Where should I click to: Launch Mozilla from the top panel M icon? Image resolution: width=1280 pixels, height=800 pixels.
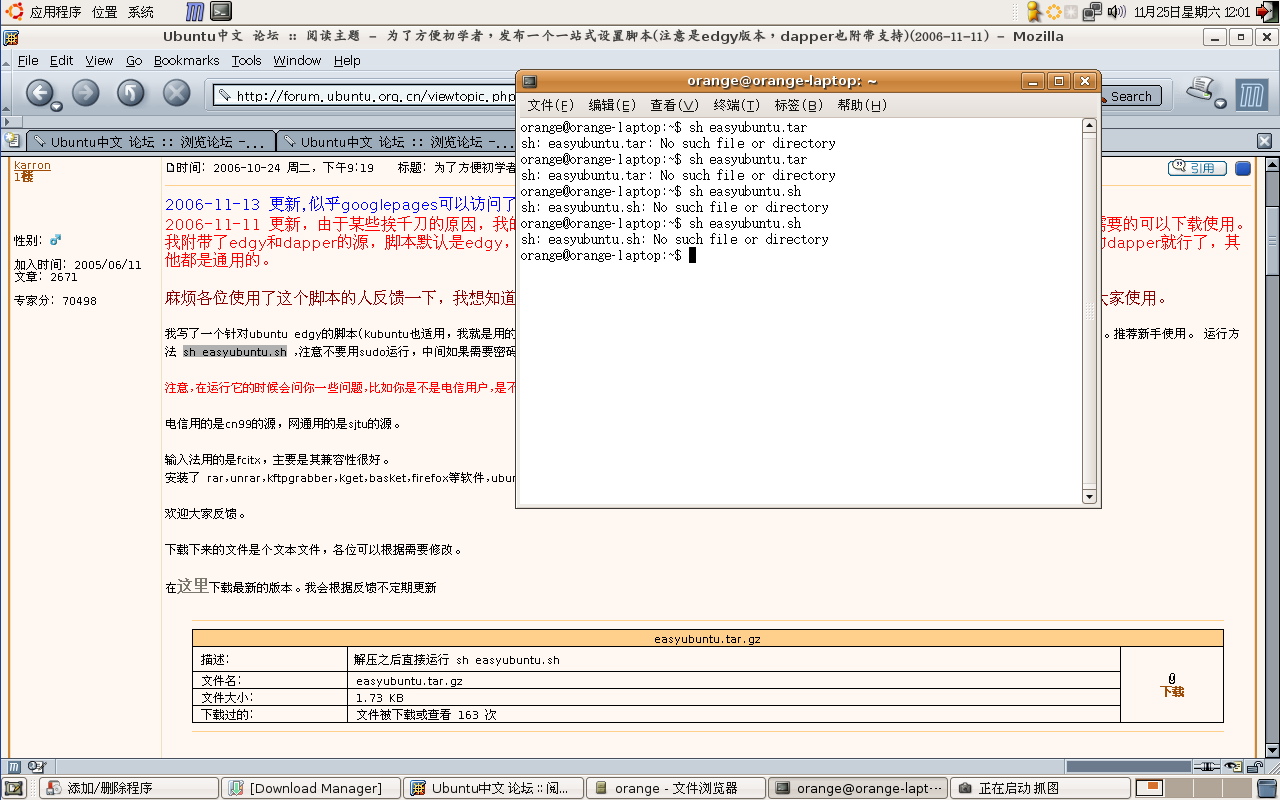click(x=197, y=12)
